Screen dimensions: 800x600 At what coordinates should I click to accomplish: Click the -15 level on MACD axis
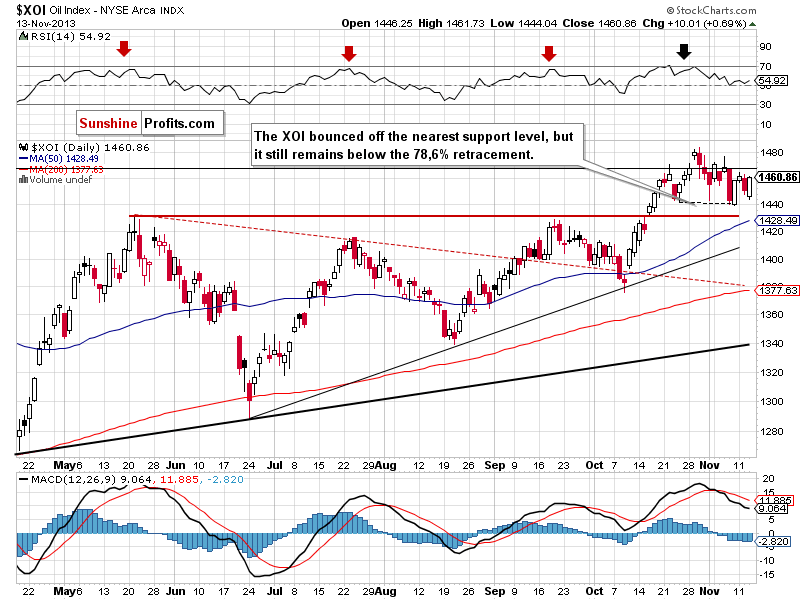coord(767,575)
